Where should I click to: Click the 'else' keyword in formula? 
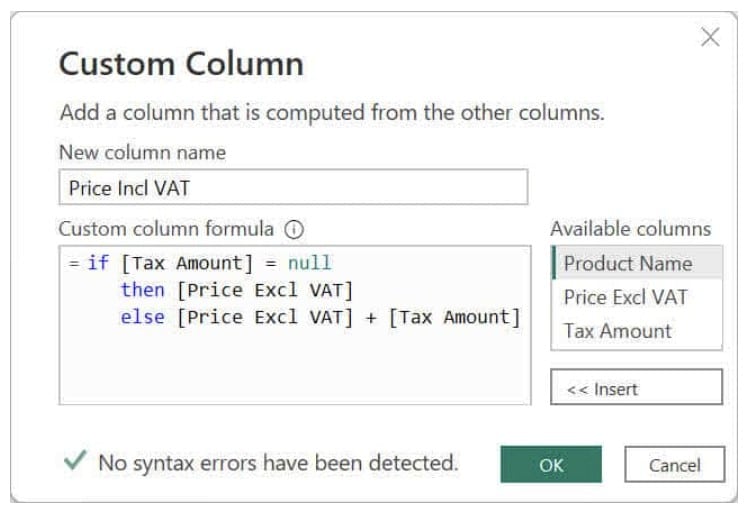coord(143,317)
